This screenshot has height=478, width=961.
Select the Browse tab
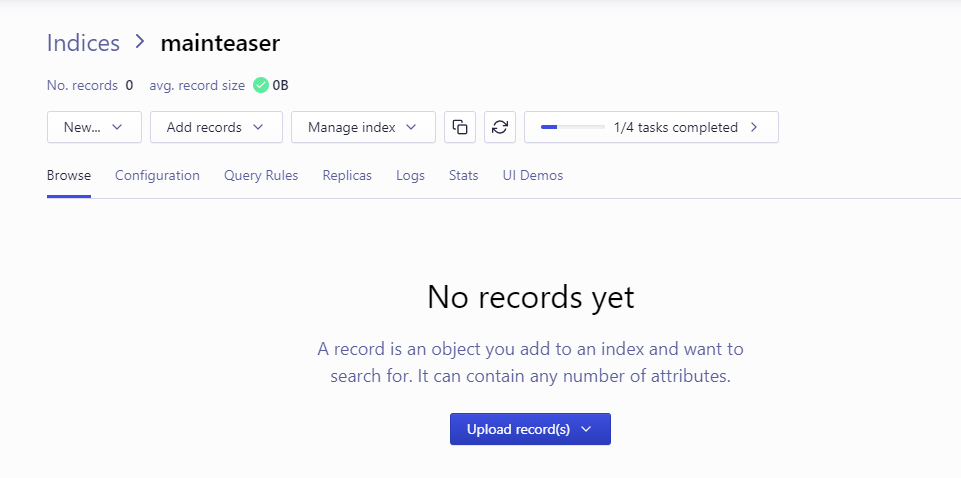click(69, 175)
